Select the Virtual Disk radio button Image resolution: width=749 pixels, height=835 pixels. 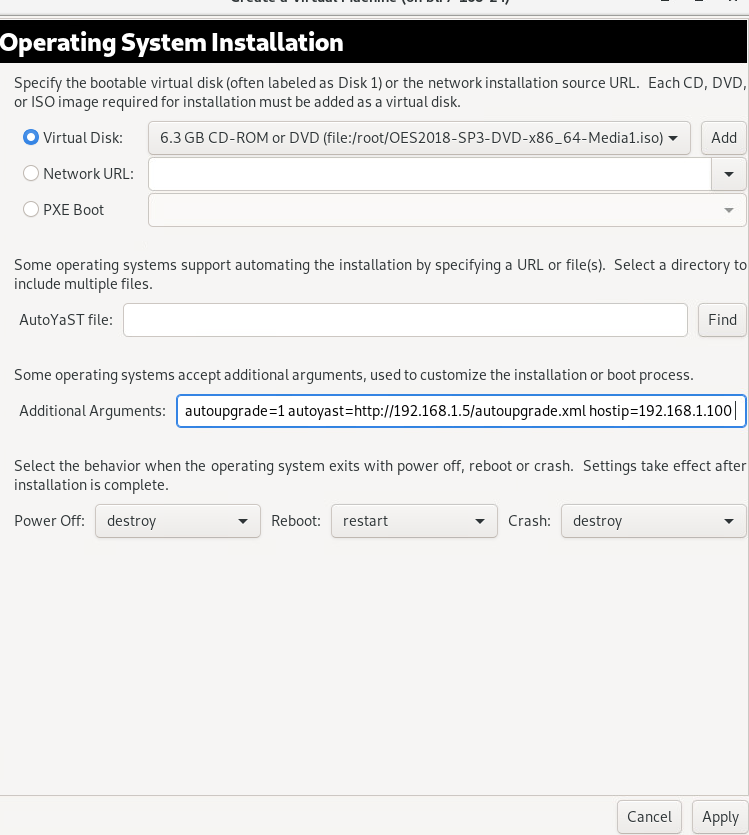pos(31,138)
